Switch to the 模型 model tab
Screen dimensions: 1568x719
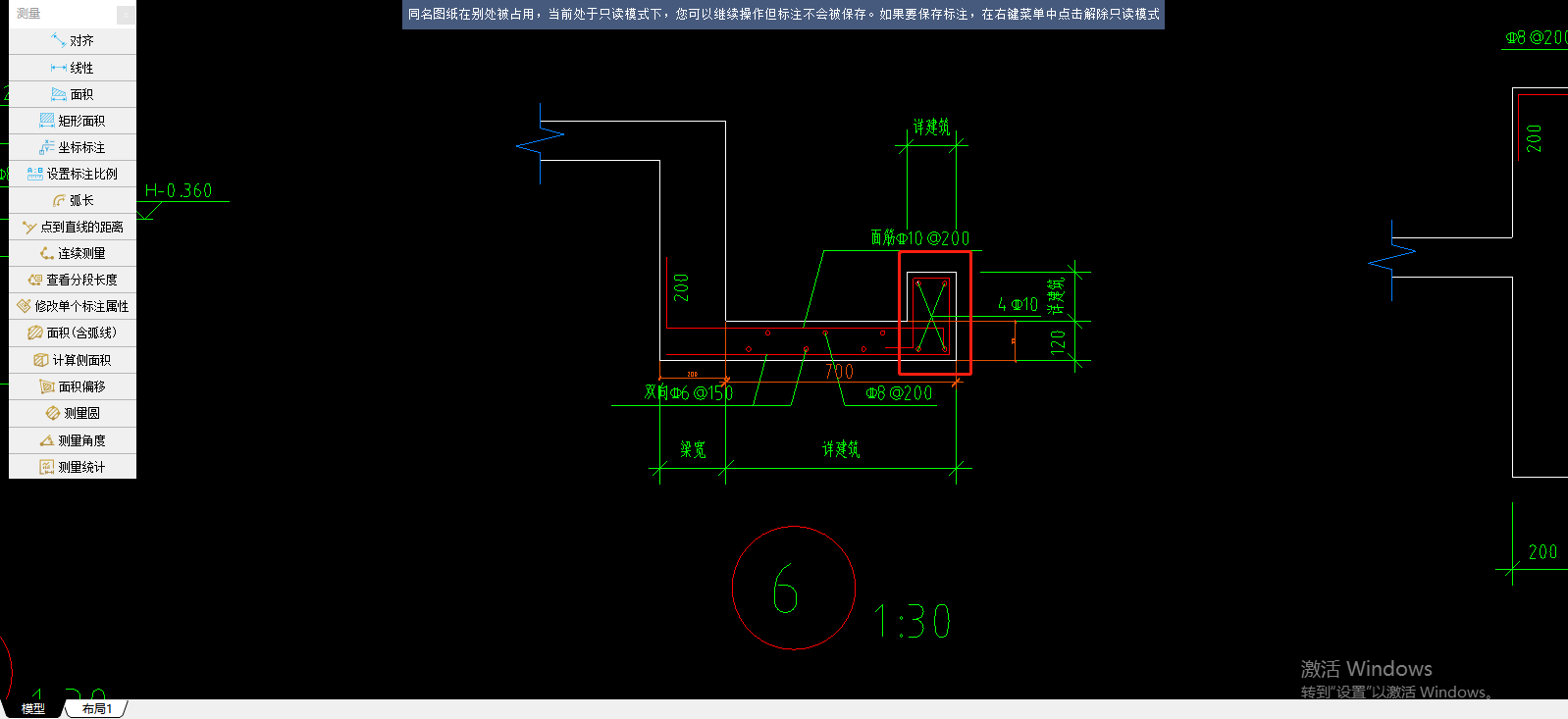[33, 708]
